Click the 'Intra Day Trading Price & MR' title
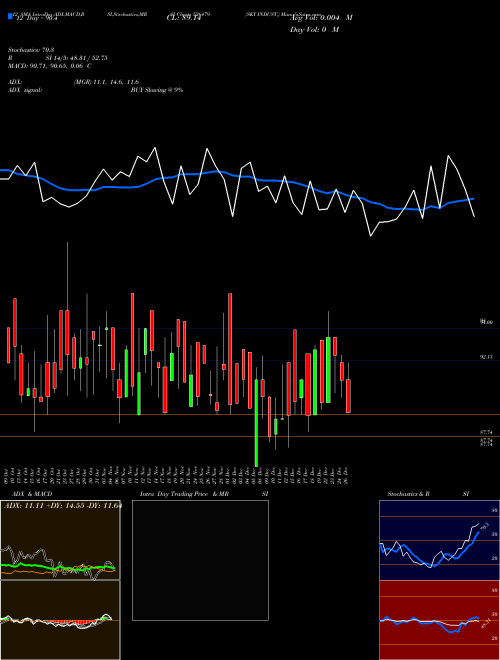 [184, 494]
